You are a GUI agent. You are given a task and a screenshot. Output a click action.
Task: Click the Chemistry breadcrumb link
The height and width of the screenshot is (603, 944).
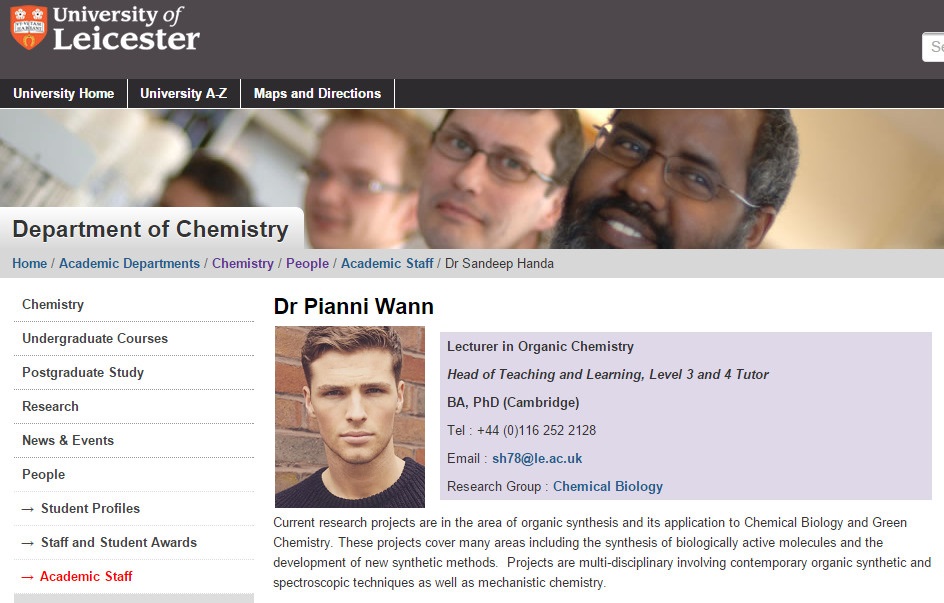(242, 263)
